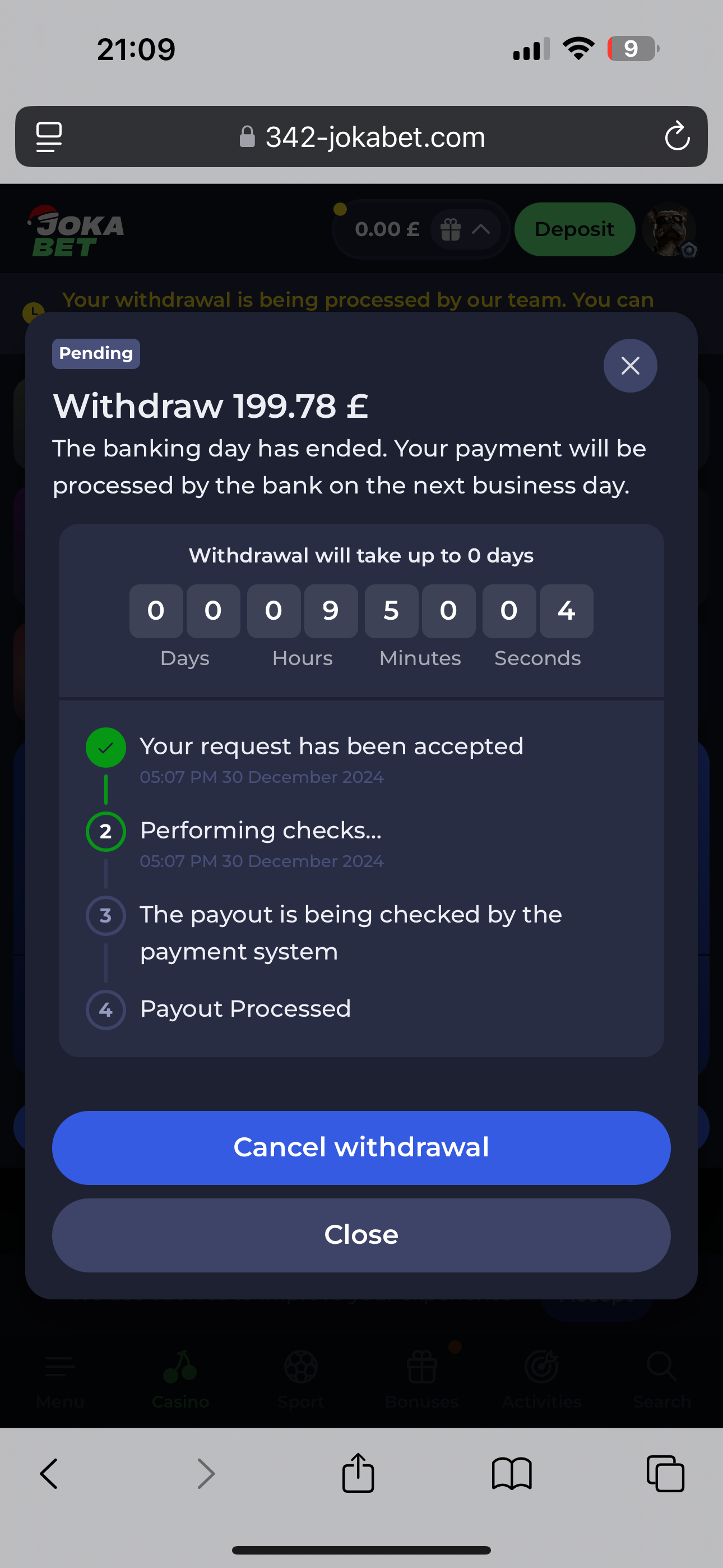The image size is (723, 1568).
Task: Tap step 4 Payout Processed indicator
Action: coord(106,1010)
